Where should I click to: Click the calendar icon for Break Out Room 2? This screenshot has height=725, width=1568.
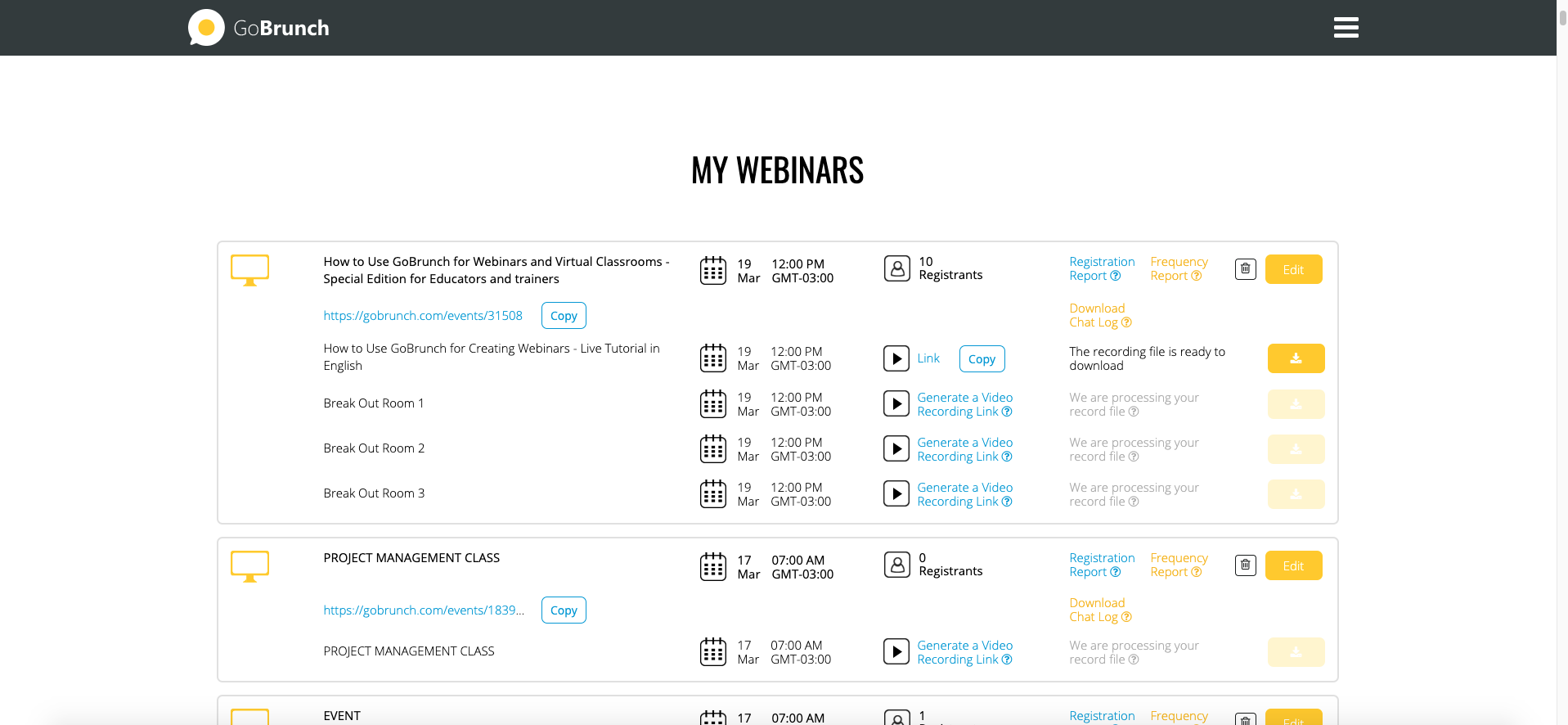click(713, 448)
